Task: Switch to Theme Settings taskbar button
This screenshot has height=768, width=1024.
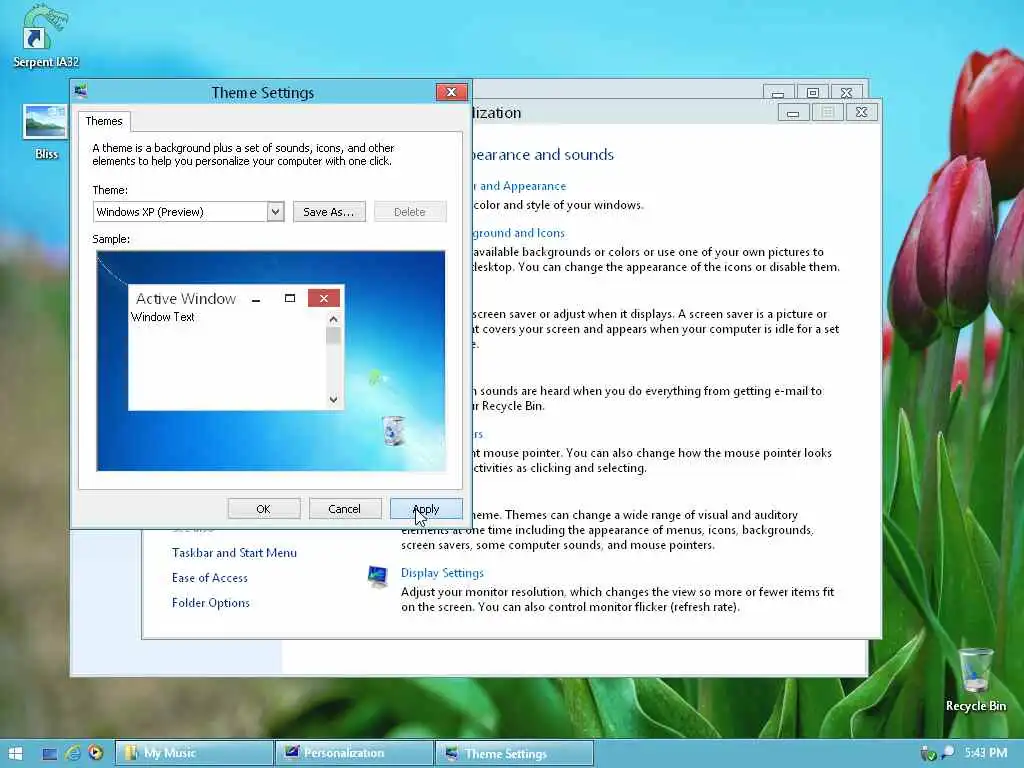Action: point(514,753)
